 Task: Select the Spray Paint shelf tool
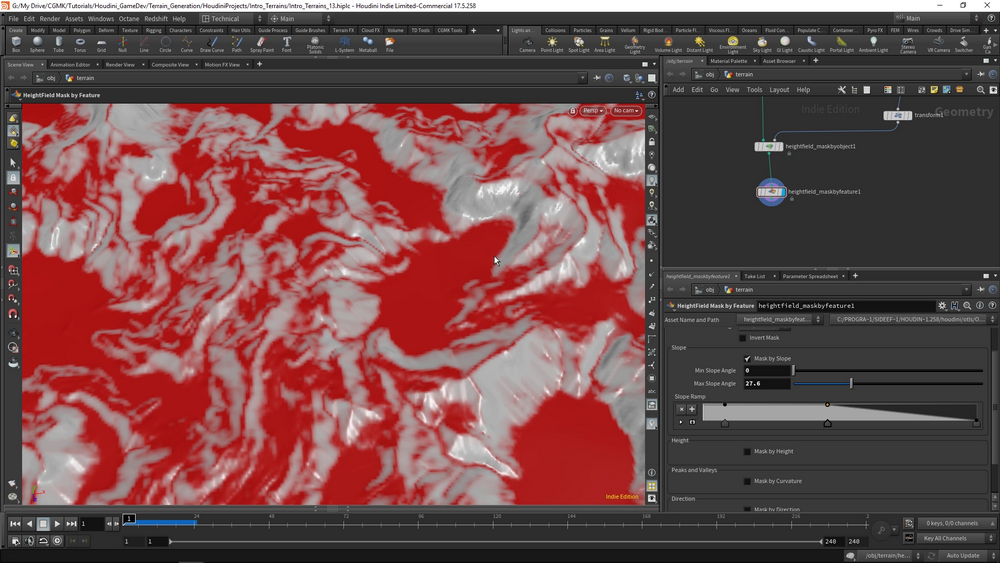tap(261, 44)
